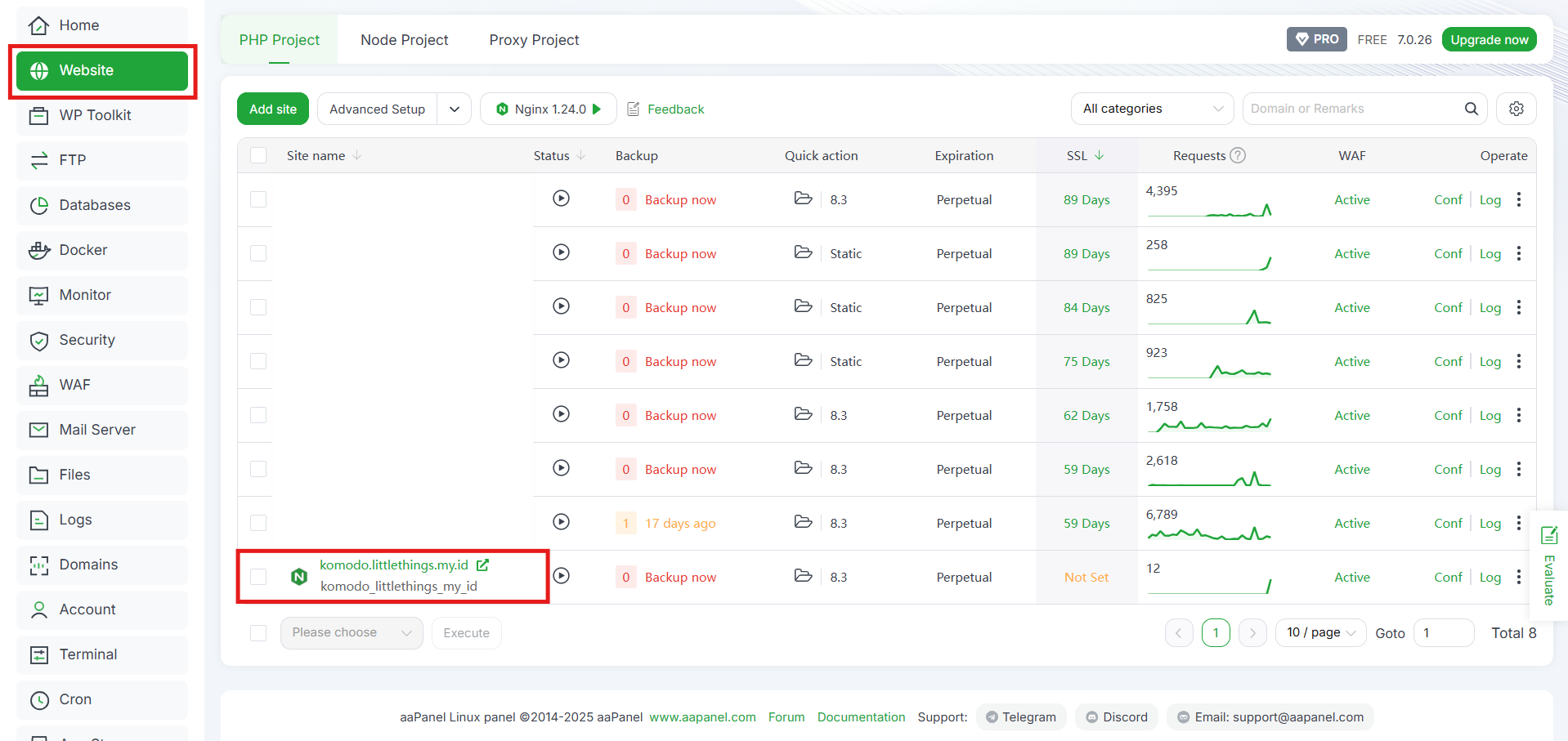Check the box for 825 requests row
The image size is (1568, 741).
(258, 307)
